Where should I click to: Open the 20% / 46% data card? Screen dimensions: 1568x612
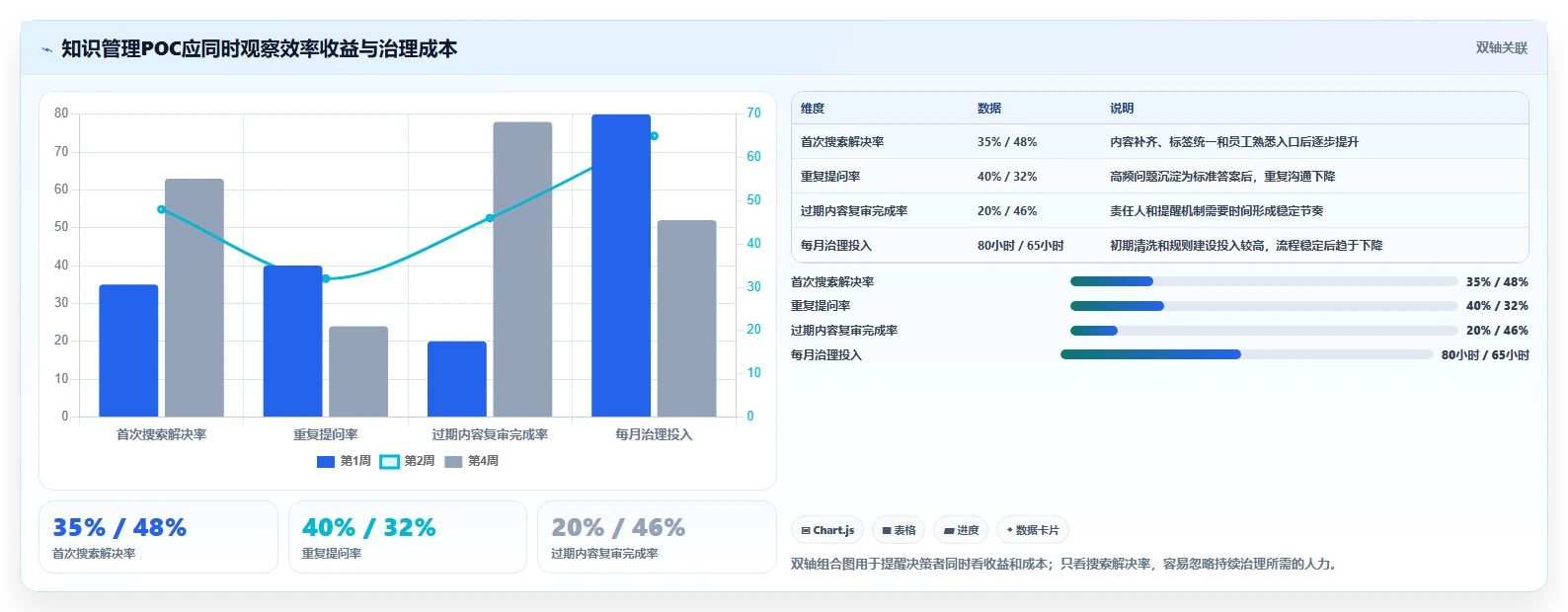click(657, 537)
